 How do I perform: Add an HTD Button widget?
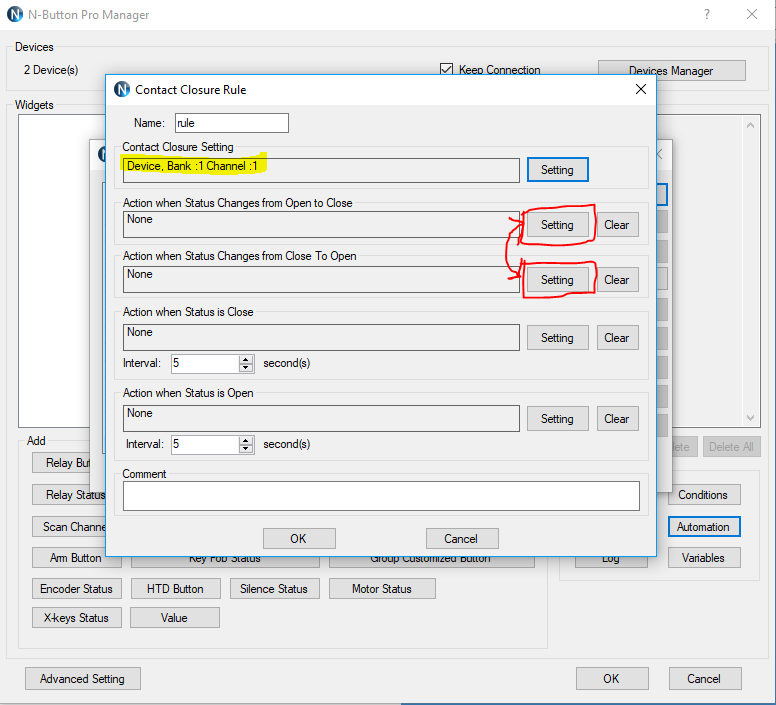(x=176, y=589)
